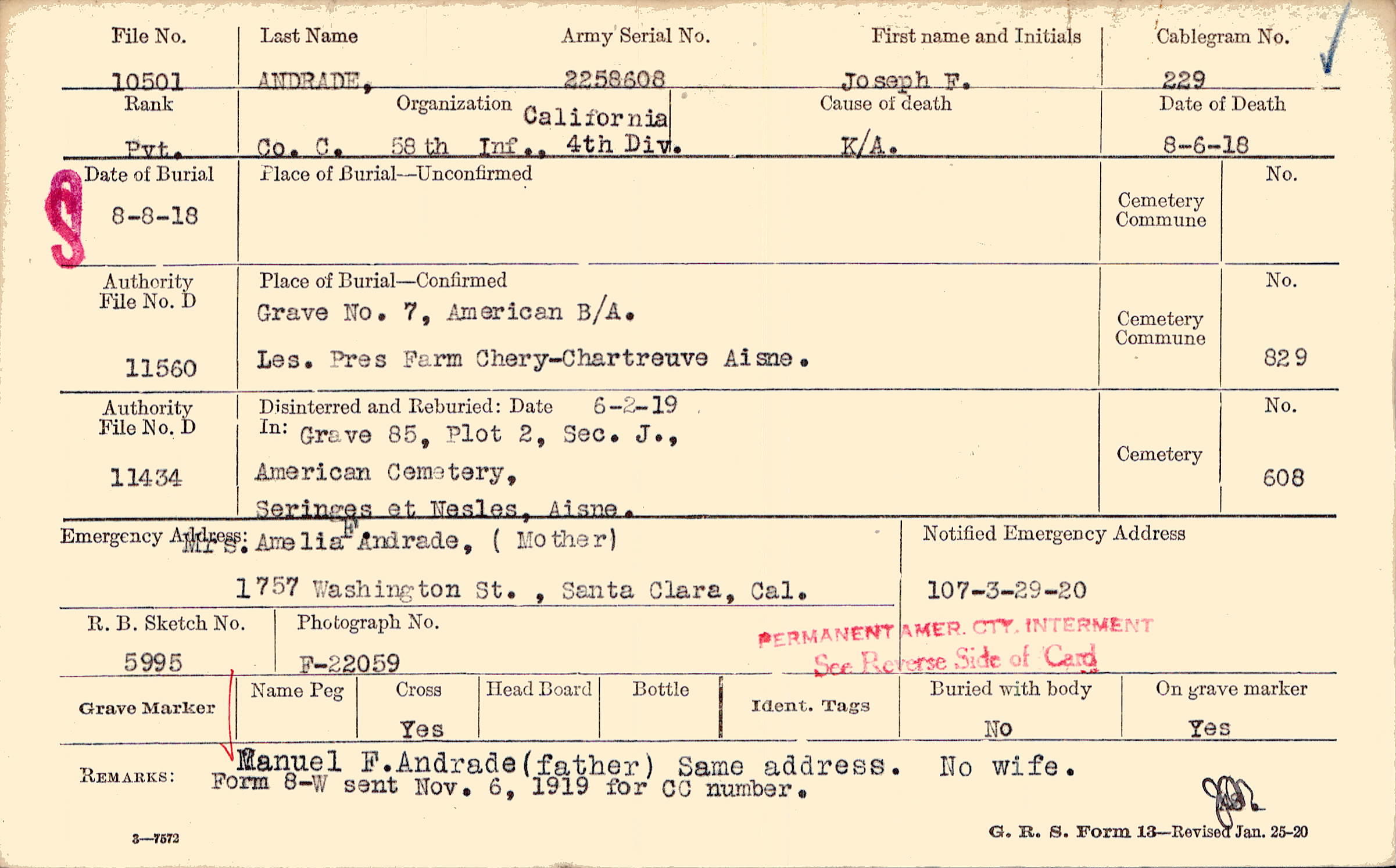Image resolution: width=1396 pixels, height=868 pixels.
Task: Click 'No' under Buried with body
Action: [998, 729]
